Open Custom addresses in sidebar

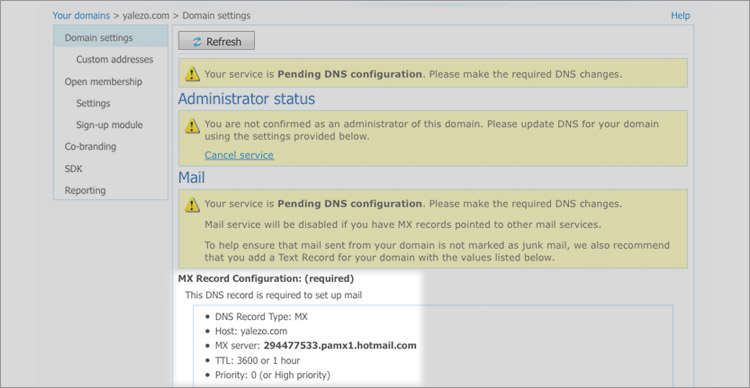[x=115, y=59]
